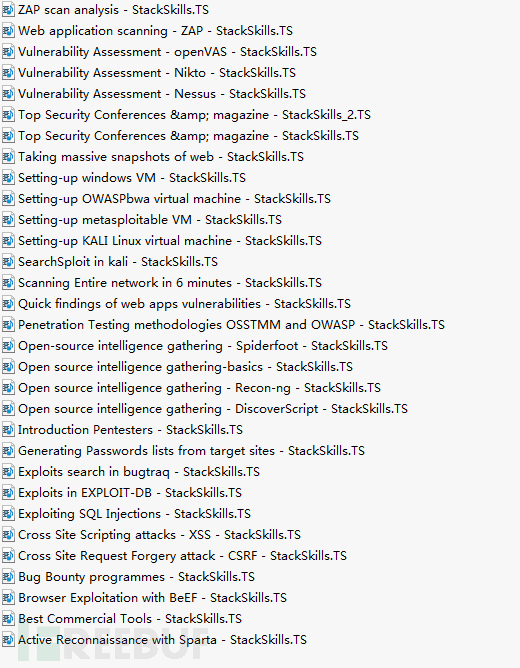
Task: Select Top Security Conferences StackSkills_2.TS file
Action: [x=194, y=115]
